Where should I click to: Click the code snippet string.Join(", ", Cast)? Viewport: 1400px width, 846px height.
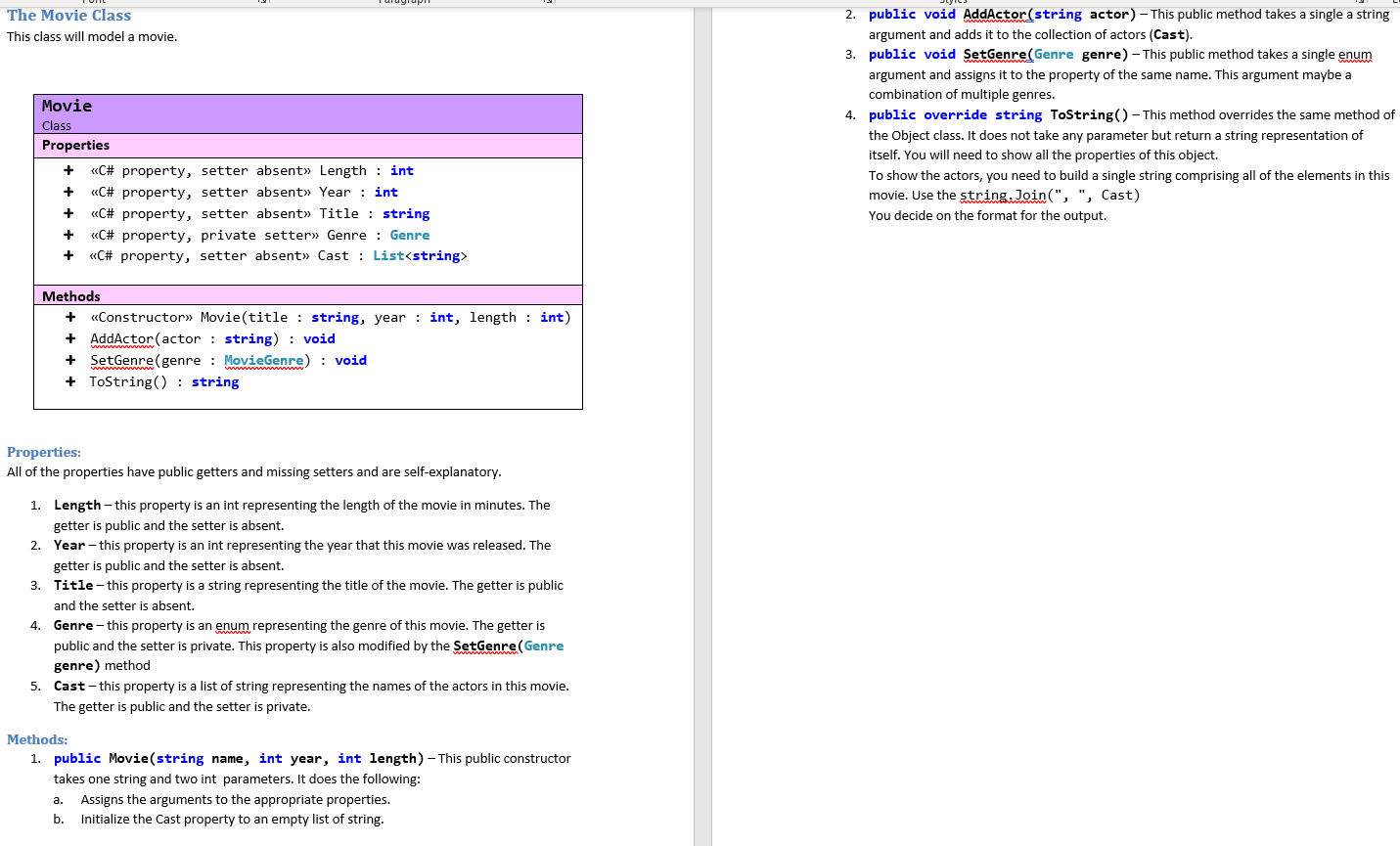(1050, 196)
